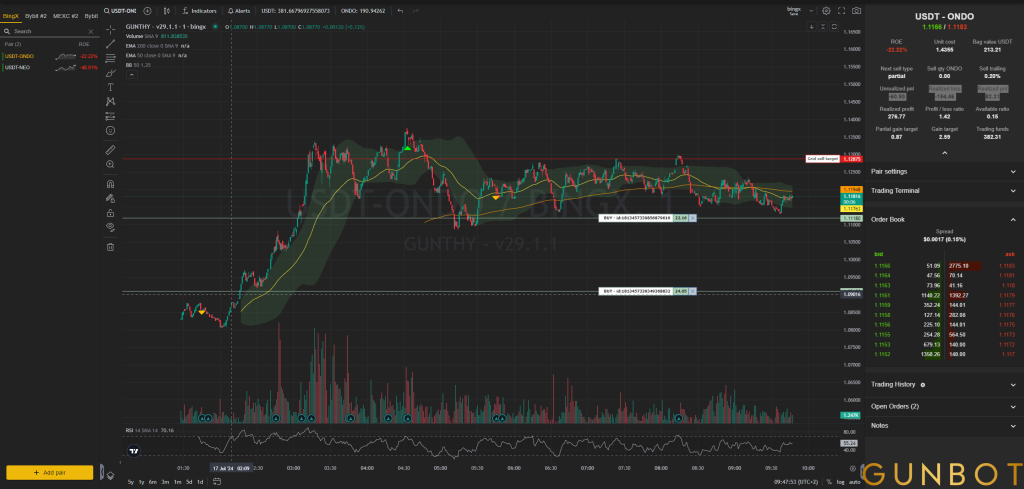Image resolution: width=1024 pixels, height=489 pixels.
Task: Select the ruler measure tool
Action: [x=110, y=150]
